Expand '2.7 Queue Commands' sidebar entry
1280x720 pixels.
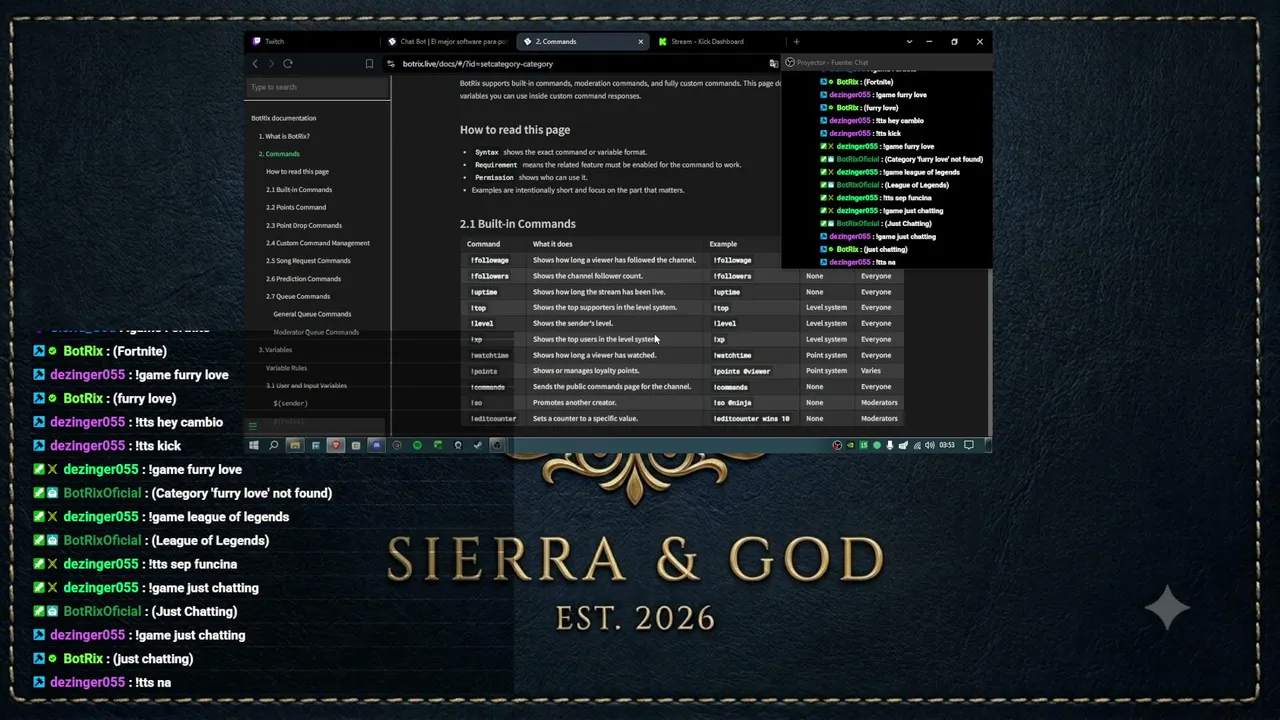pyautogui.click(x=298, y=296)
